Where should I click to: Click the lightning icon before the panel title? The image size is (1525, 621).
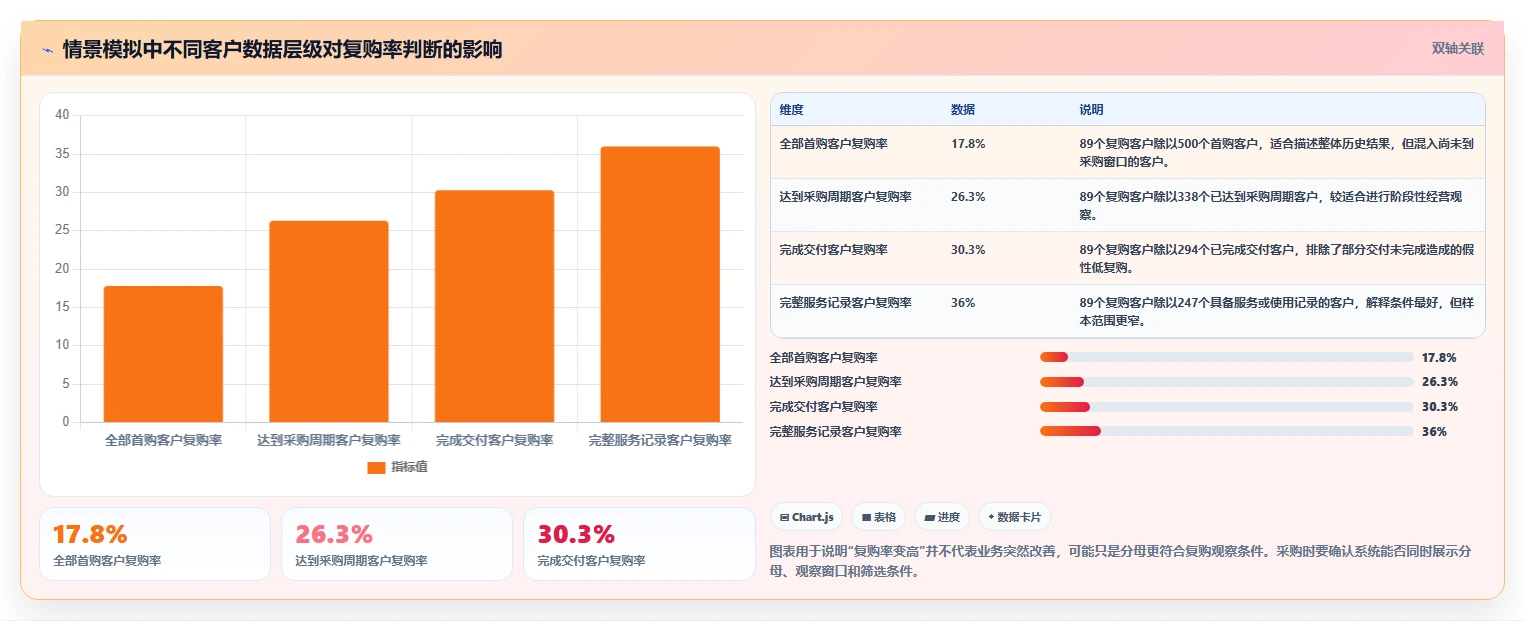(47, 50)
